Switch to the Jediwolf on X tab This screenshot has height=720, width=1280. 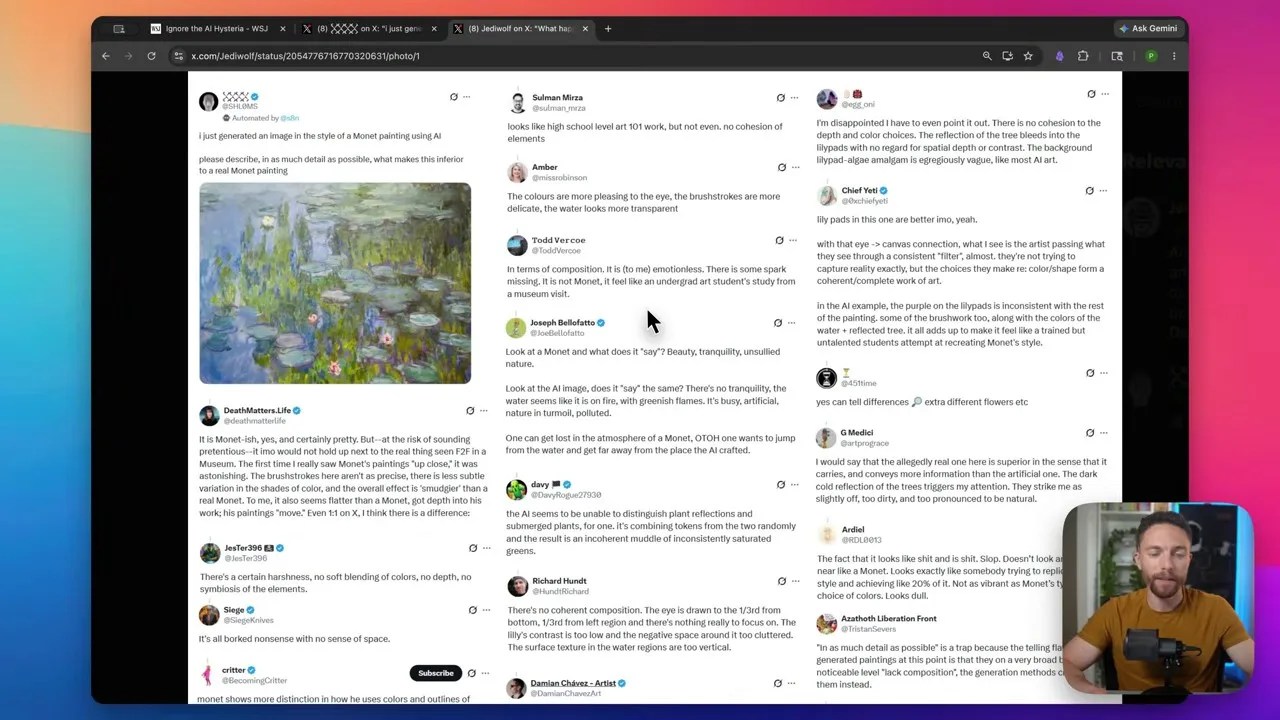520,29
